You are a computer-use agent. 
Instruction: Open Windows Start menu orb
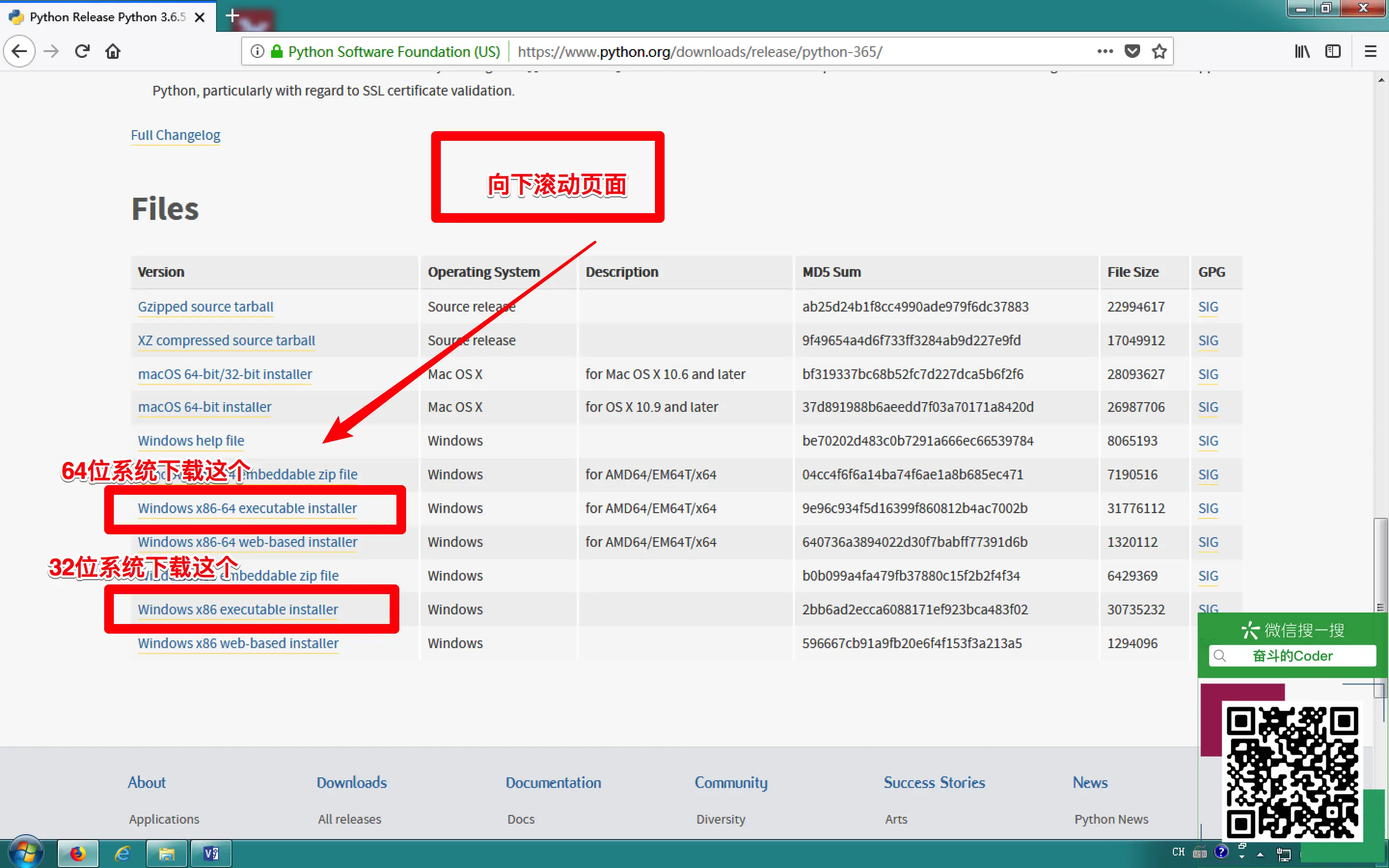(26, 853)
